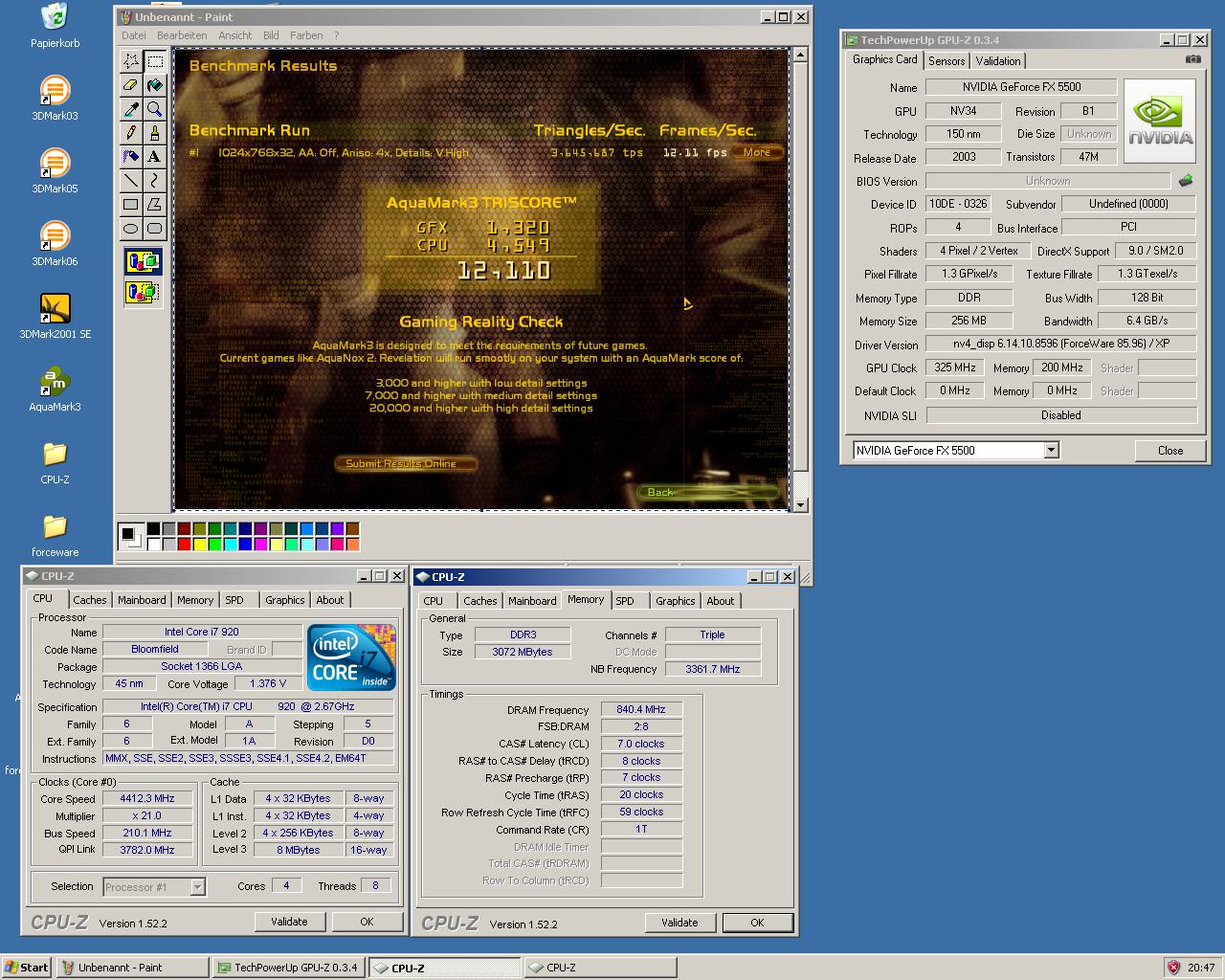Open the CPU-Z desktop folder
The image size is (1225, 980).
[55, 462]
